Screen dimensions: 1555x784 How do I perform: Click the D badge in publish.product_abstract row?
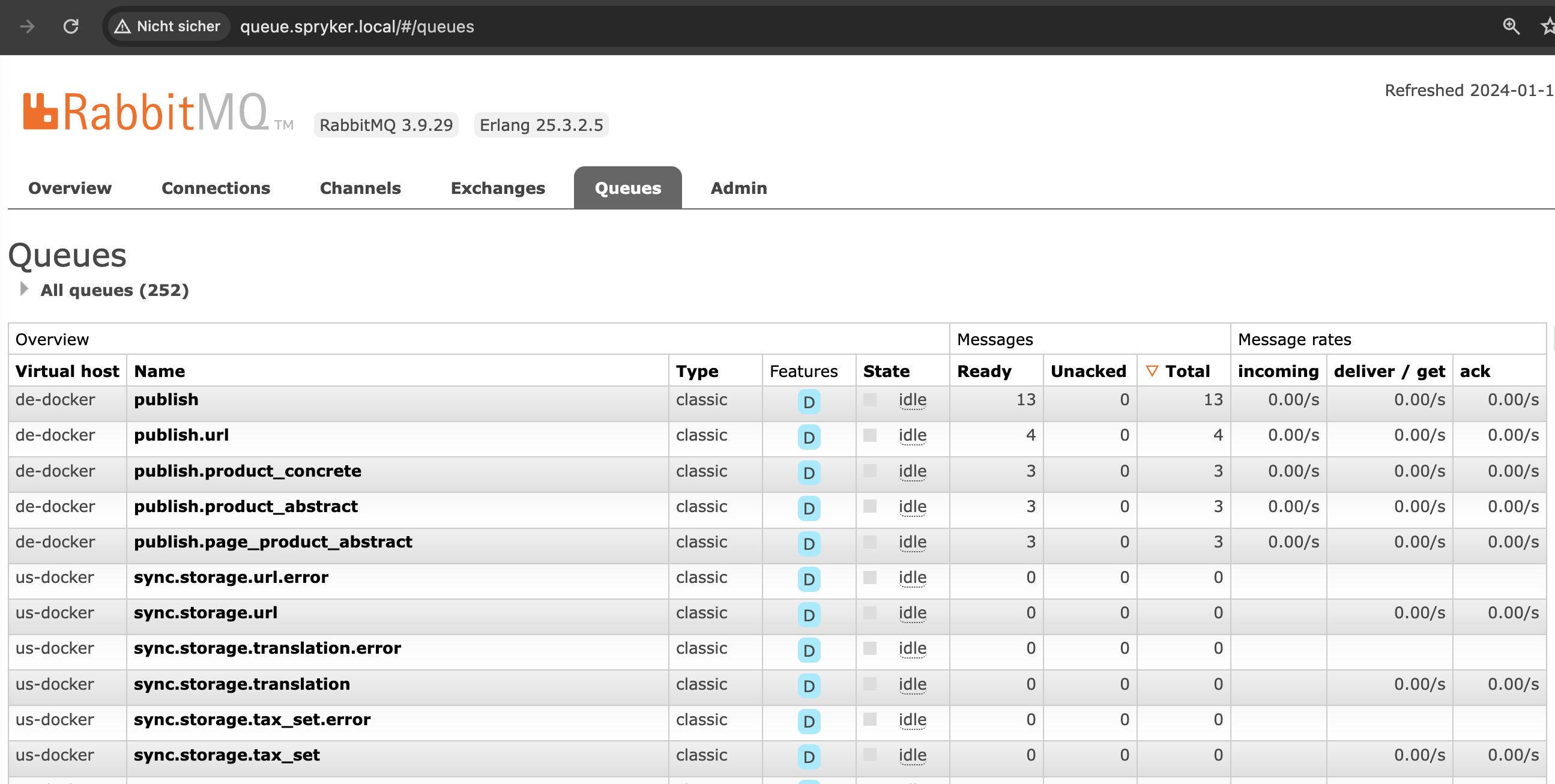809,509
